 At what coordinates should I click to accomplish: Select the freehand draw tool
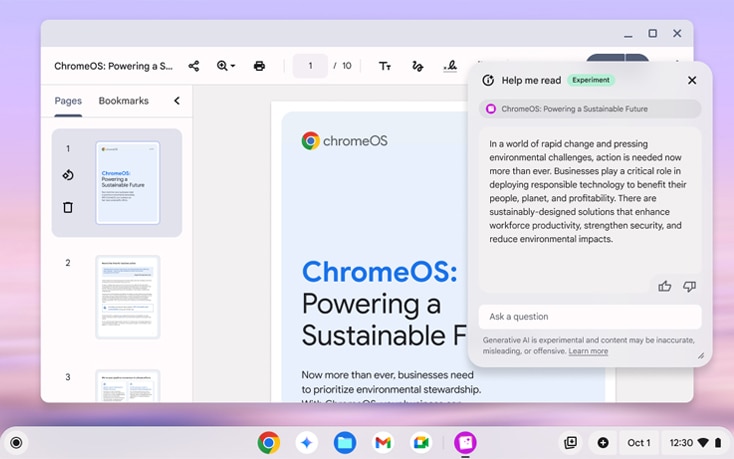pos(418,66)
